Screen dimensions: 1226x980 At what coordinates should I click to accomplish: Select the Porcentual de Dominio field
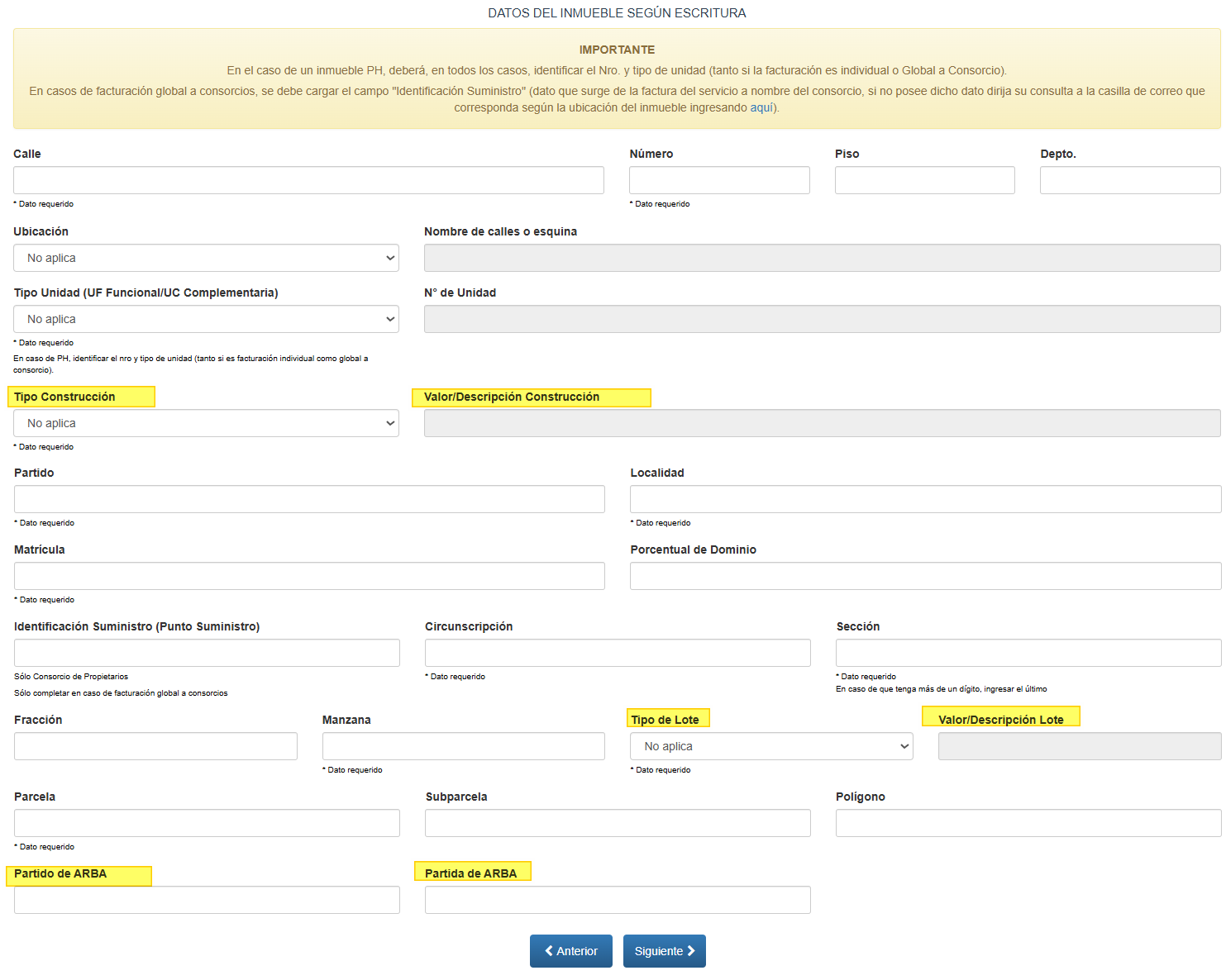point(925,576)
